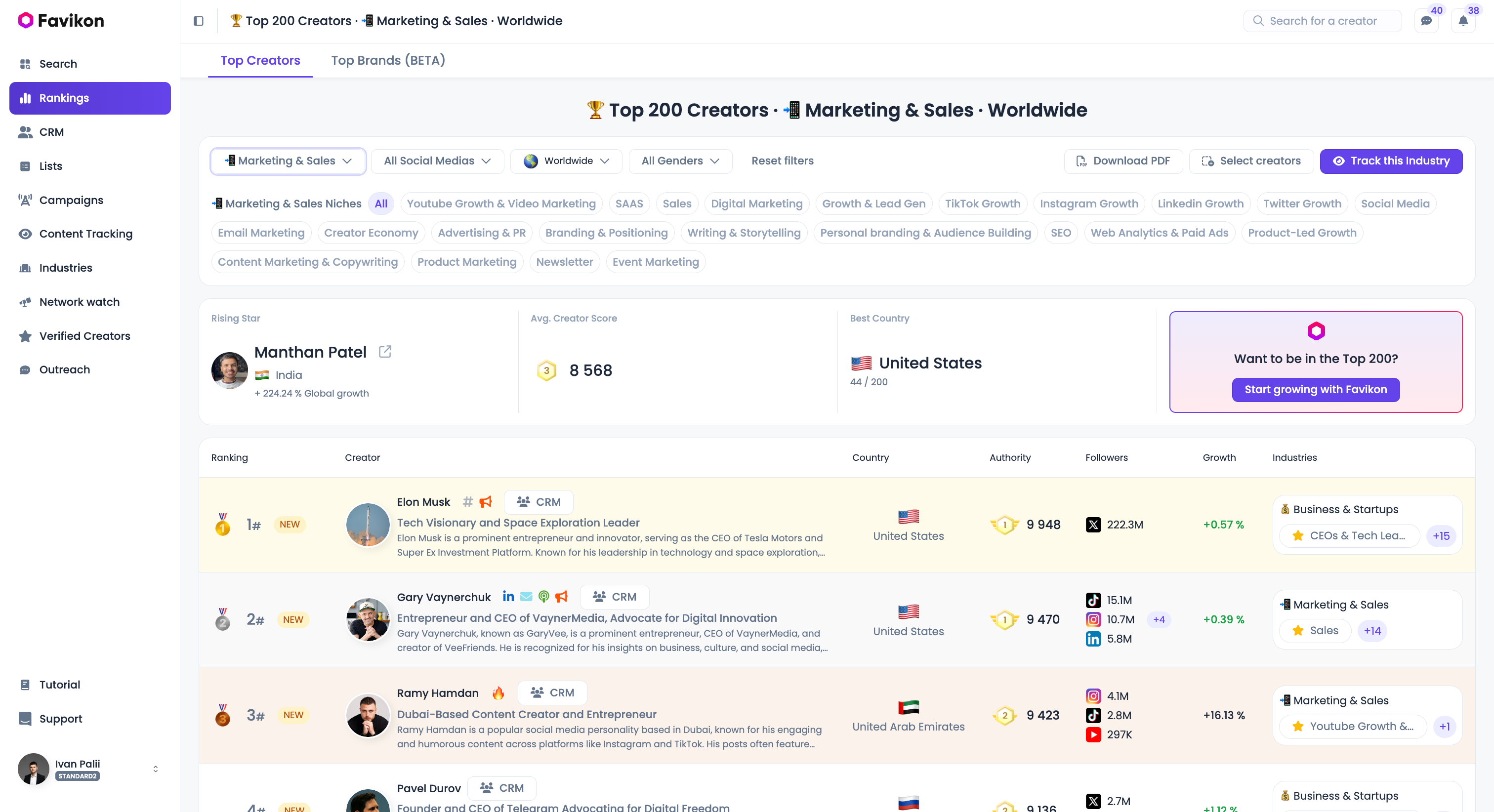Select the All niches chip

click(x=381, y=203)
